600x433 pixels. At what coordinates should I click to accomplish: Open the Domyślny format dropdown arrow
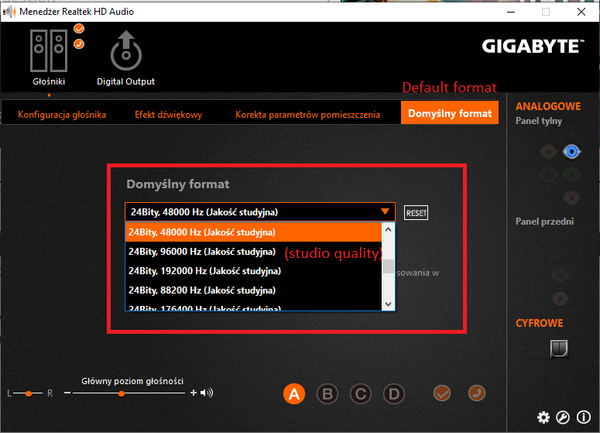385,212
